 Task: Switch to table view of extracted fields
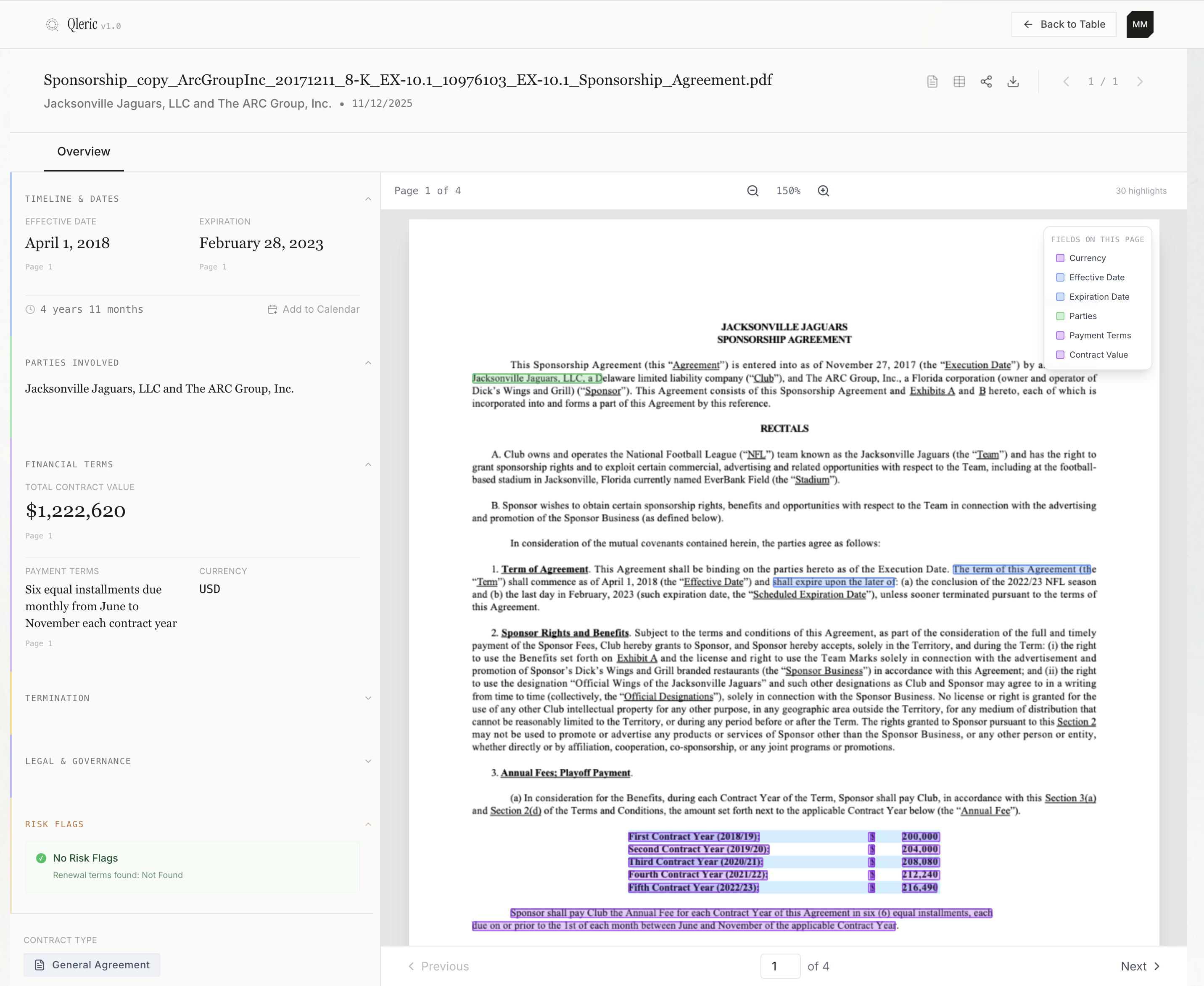click(x=959, y=81)
